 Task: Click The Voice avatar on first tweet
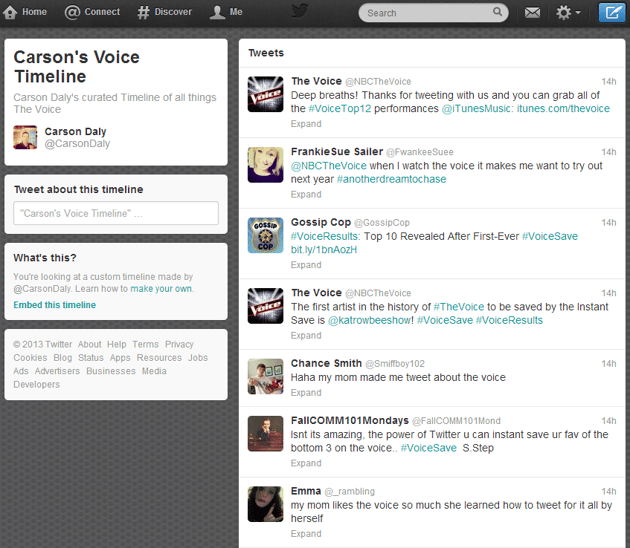pyautogui.click(x=266, y=93)
